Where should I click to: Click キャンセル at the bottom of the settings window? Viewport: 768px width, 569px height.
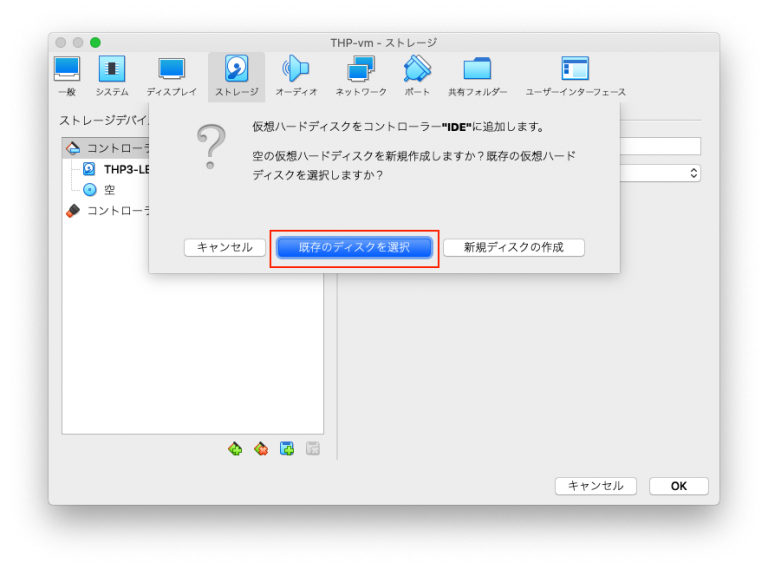(x=596, y=486)
